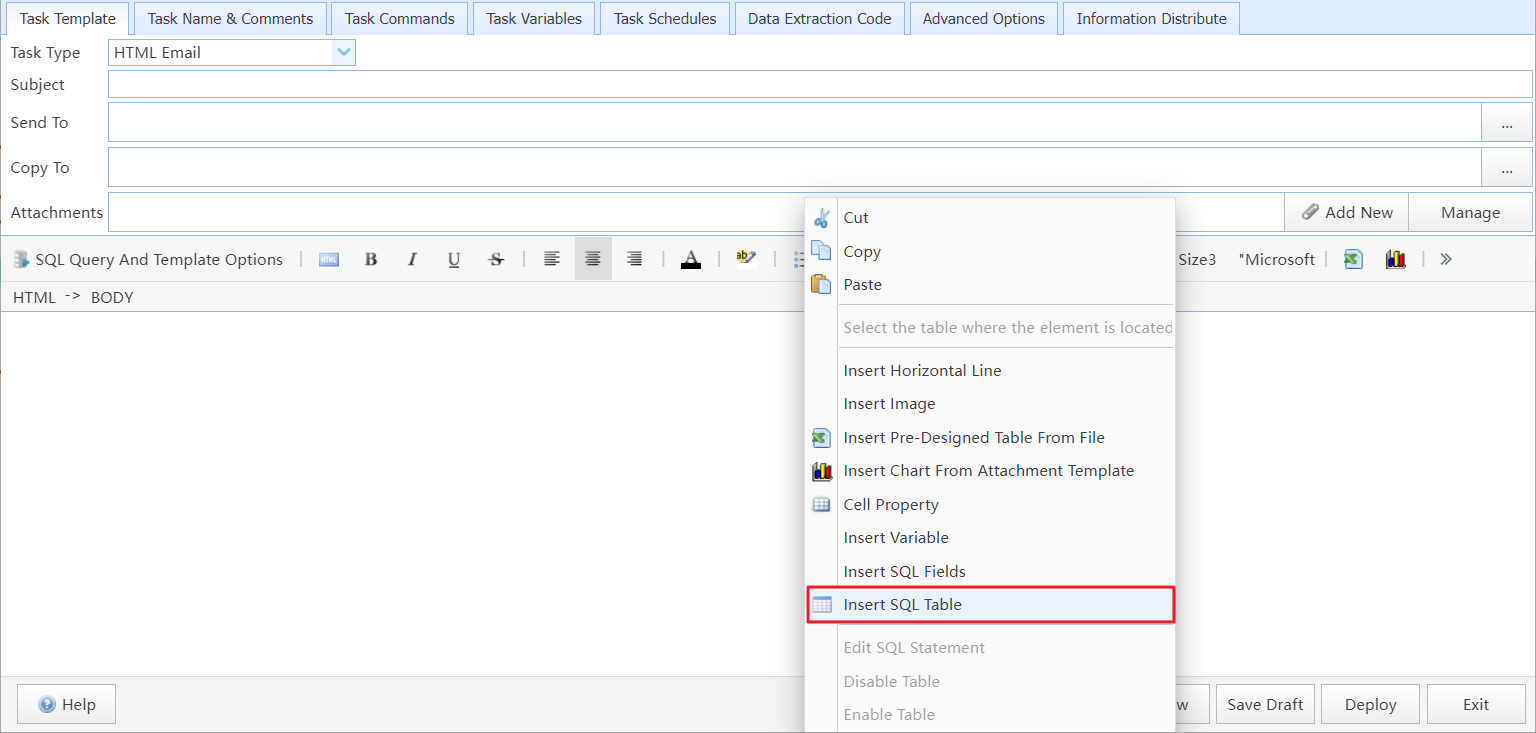Toggle right text alignment

(x=633, y=259)
